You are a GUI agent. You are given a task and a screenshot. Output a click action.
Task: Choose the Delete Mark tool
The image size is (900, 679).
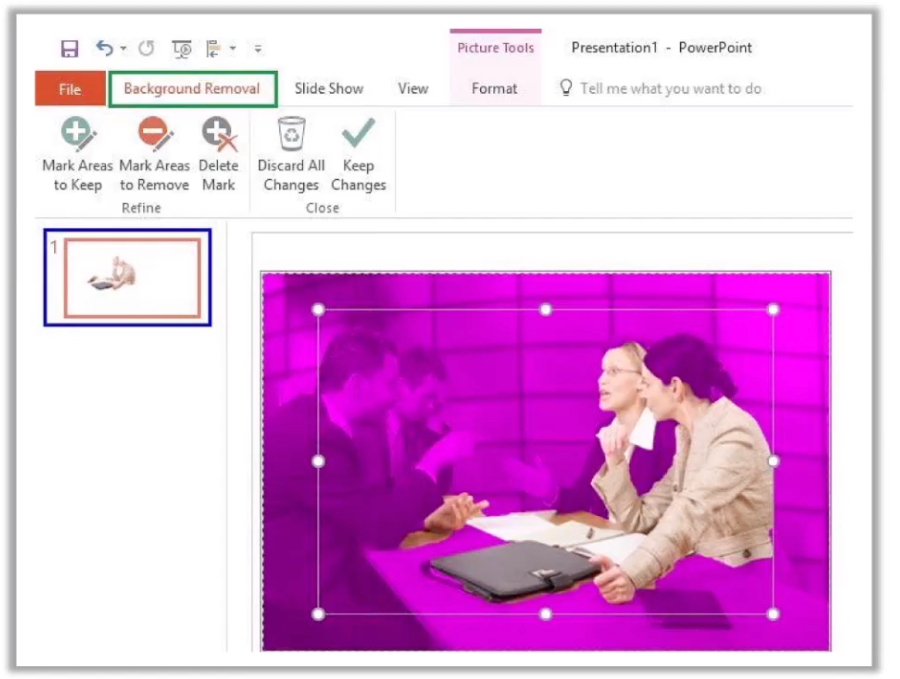[219, 154]
